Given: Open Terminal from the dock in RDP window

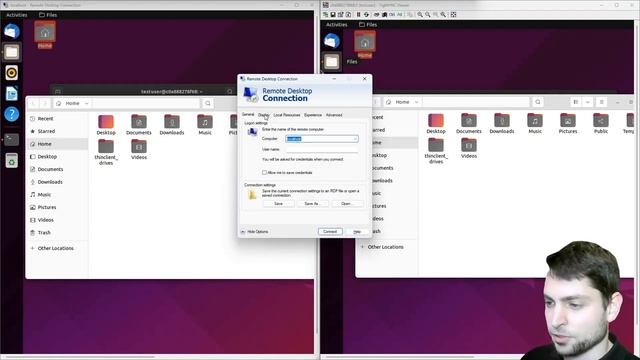Looking at the screenshot, I should 11,140.
